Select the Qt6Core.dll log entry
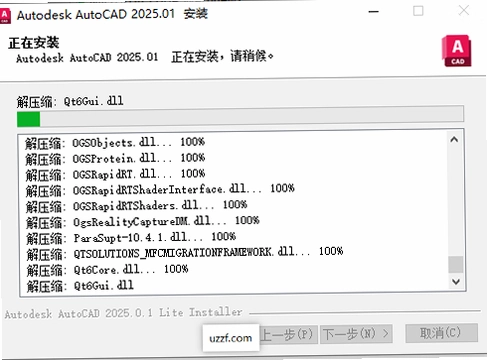Viewport: 487px width, 360px height. (108, 270)
